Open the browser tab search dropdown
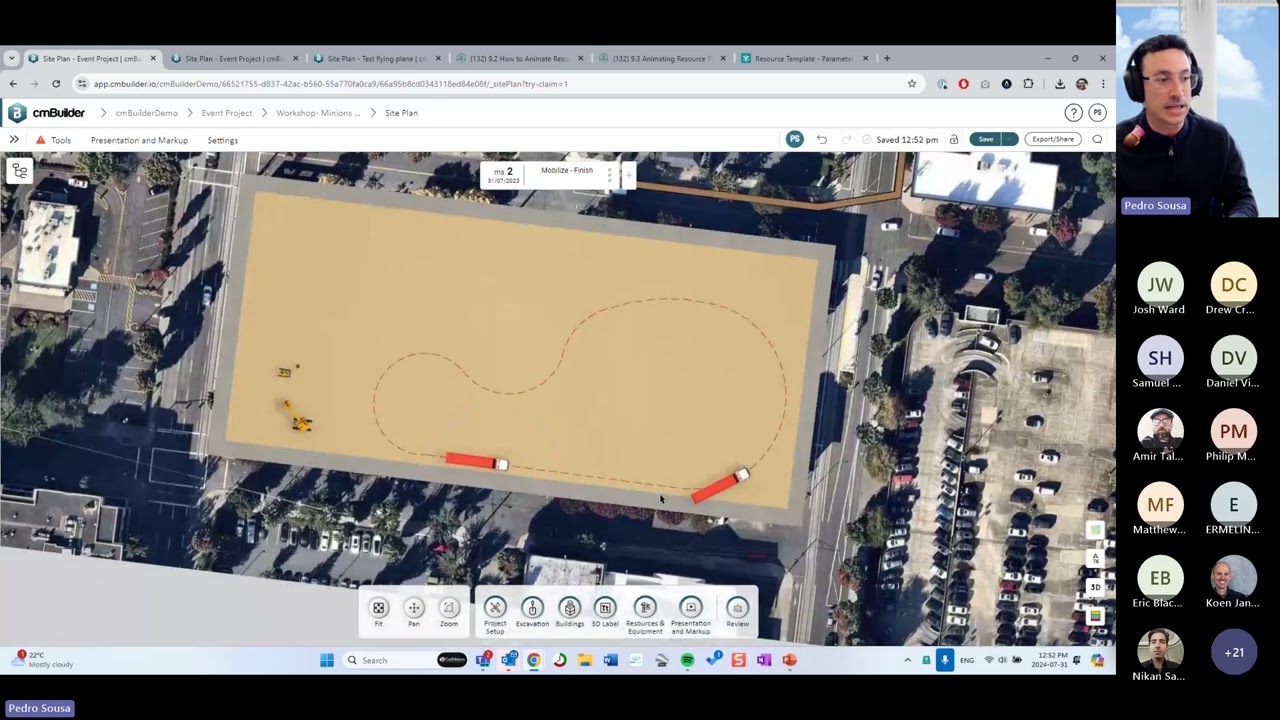The image size is (1280, 720). point(12,58)
